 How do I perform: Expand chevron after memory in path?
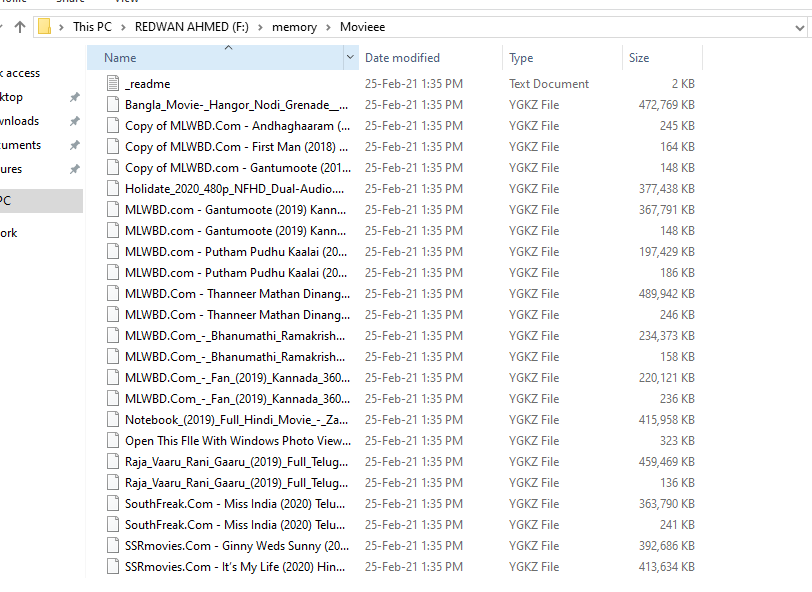coord(328,27)
